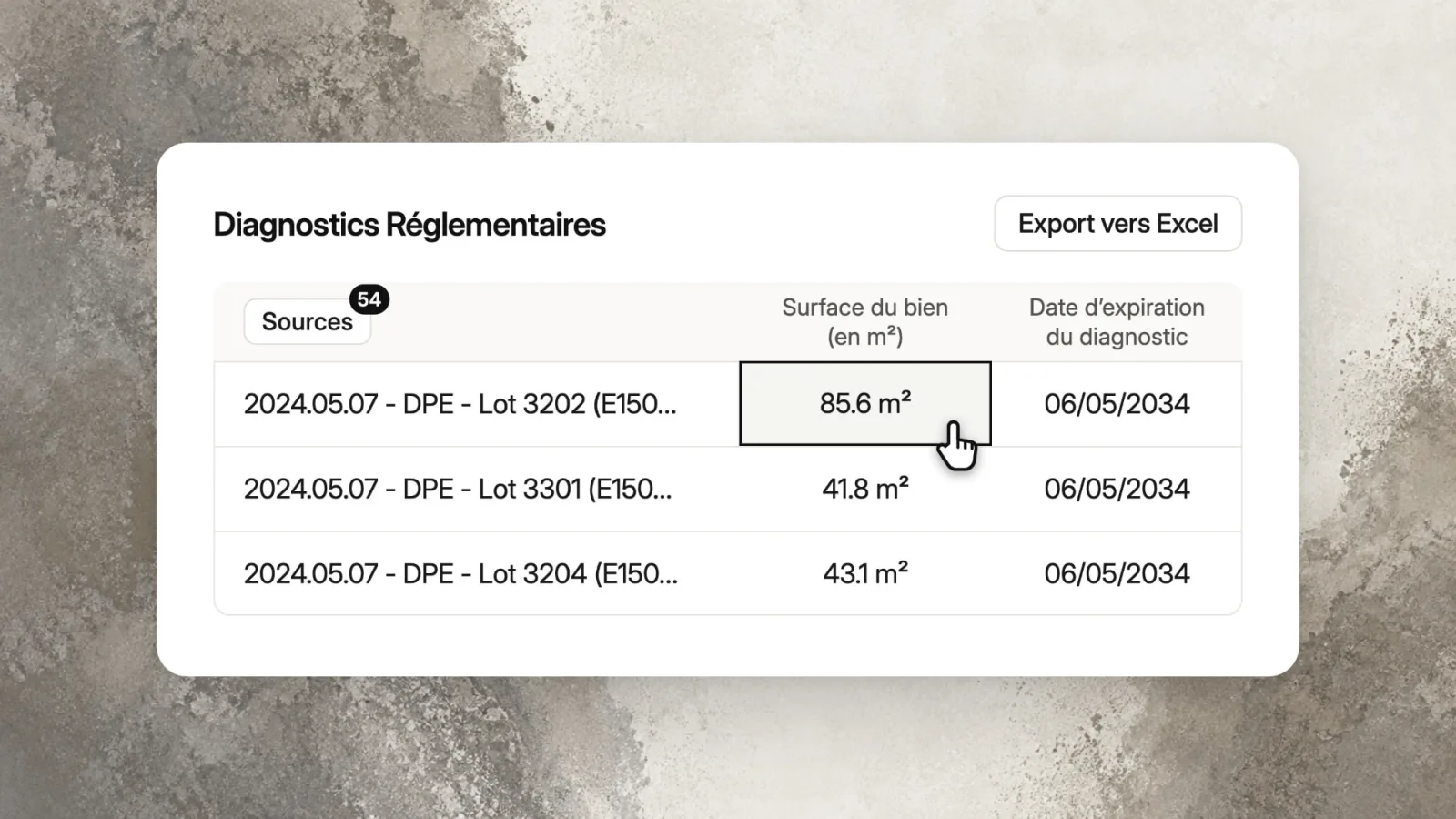Select the 85.6 m² surface cell
The height and width of the screenshot is (819, 1456).
pyautogui.click(x=865, y=403)
